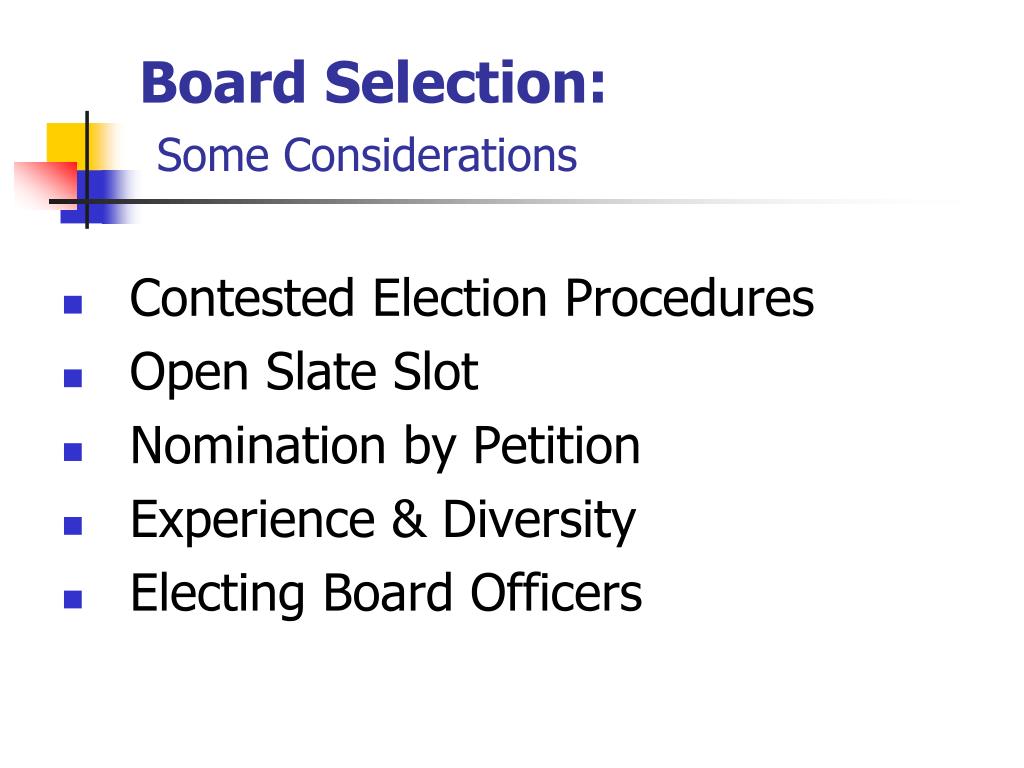This screenshot has width=1024, height=768.
Task: Select the 'Open Slate Slot' line
Action: [x=304, y=372]
